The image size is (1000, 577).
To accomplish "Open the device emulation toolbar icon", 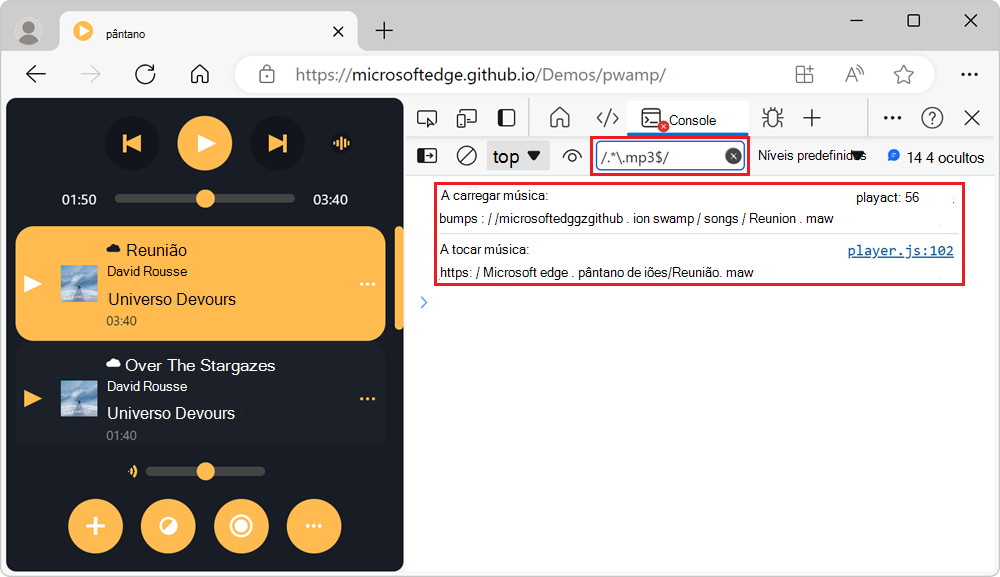I will point(466,117).
